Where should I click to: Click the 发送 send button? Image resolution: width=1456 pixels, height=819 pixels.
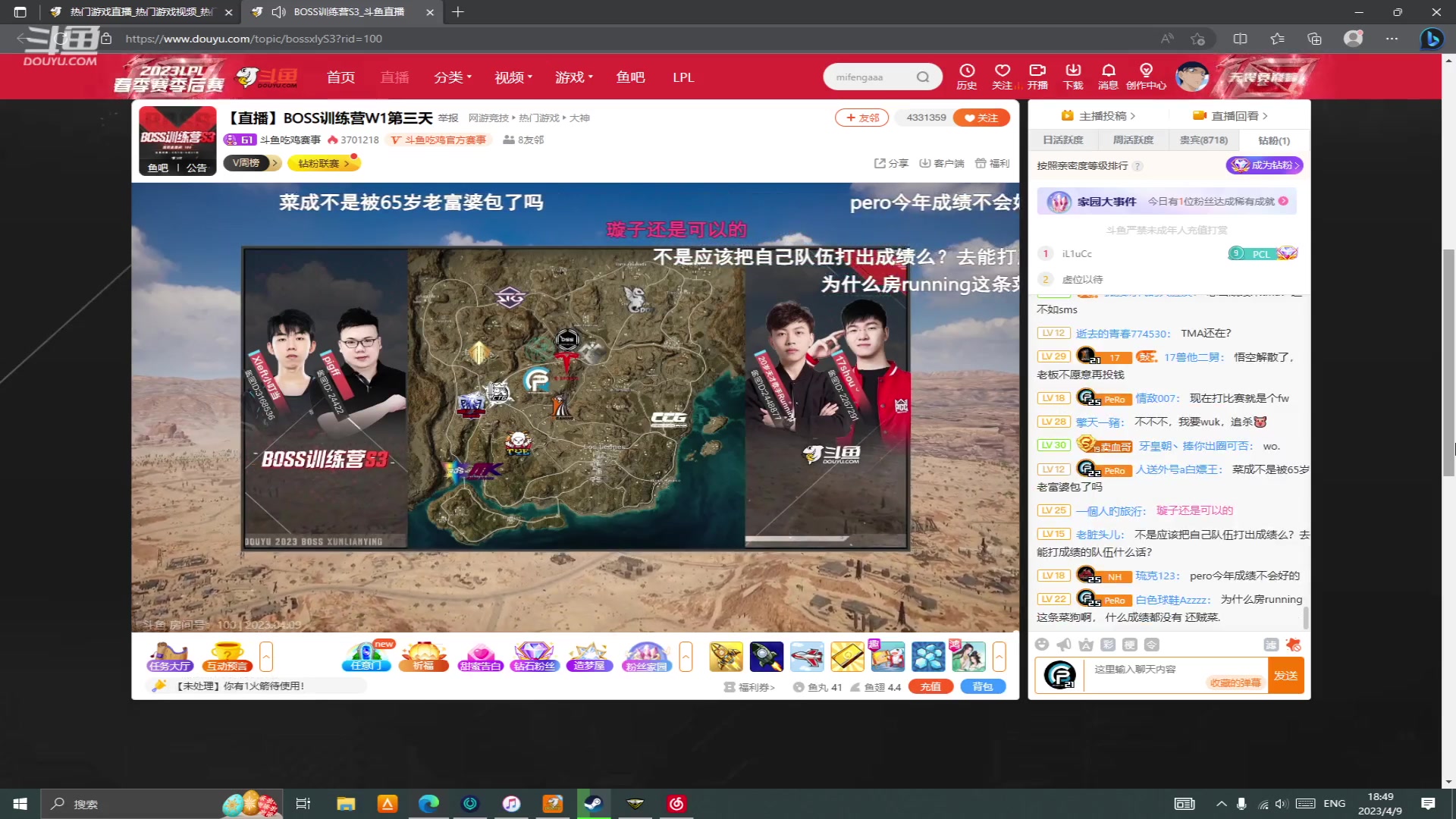point(1285,675)
